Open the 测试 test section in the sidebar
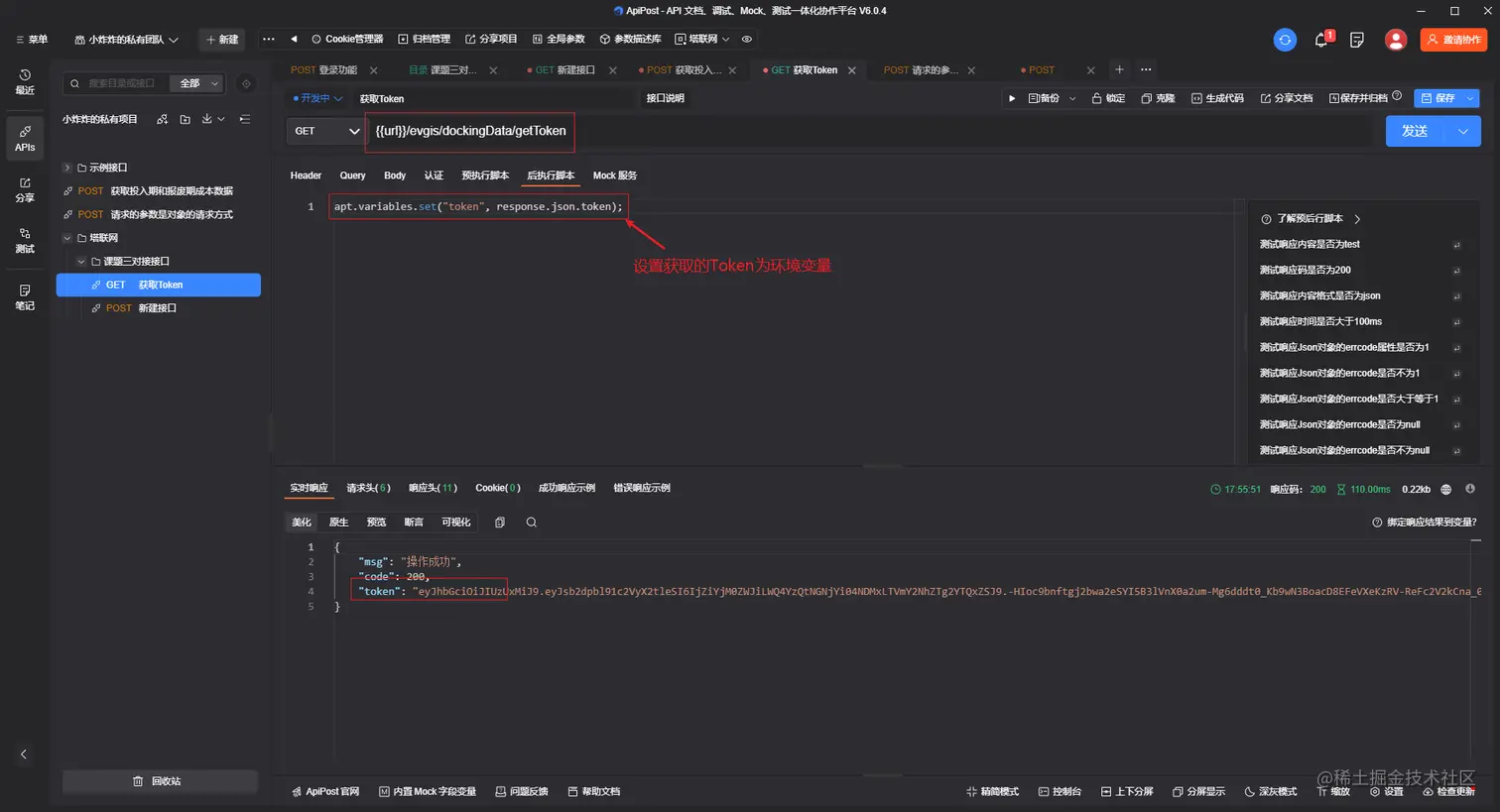 tap(25, 241)
